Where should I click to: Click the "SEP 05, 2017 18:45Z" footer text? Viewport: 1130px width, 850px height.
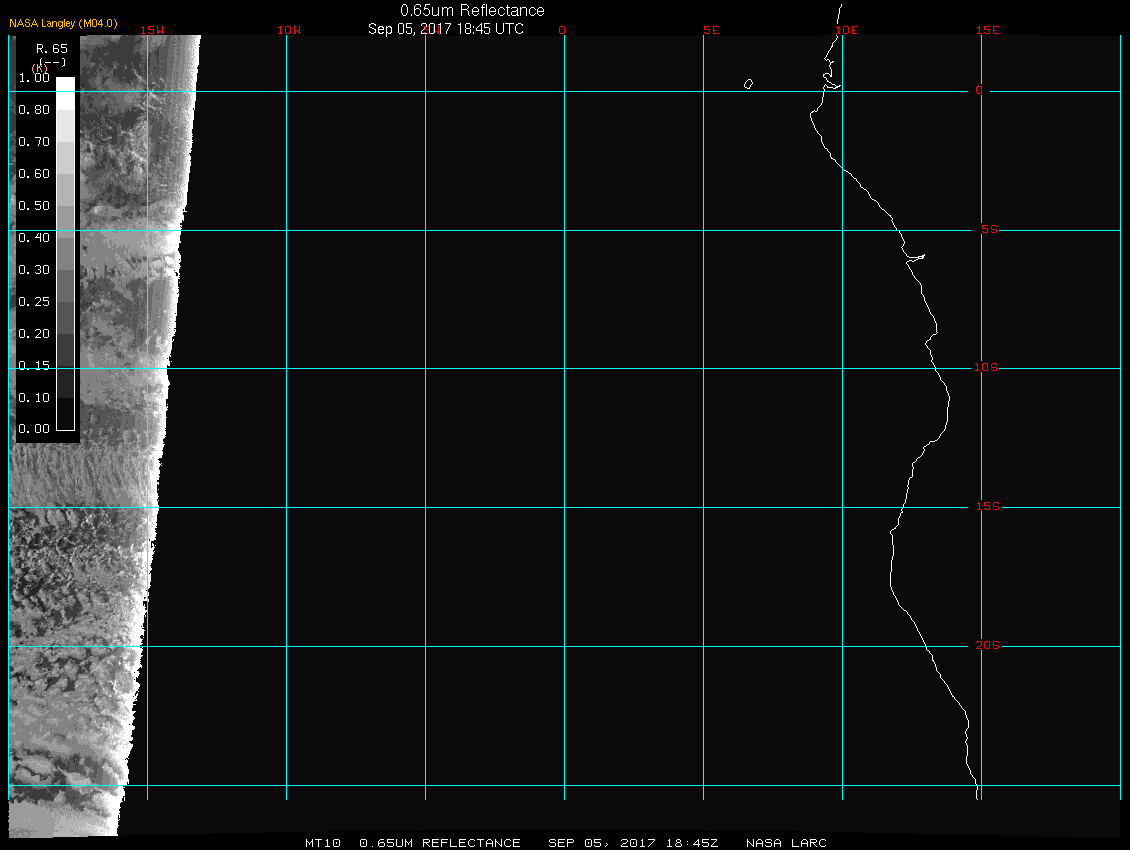[x=633, y=842]
